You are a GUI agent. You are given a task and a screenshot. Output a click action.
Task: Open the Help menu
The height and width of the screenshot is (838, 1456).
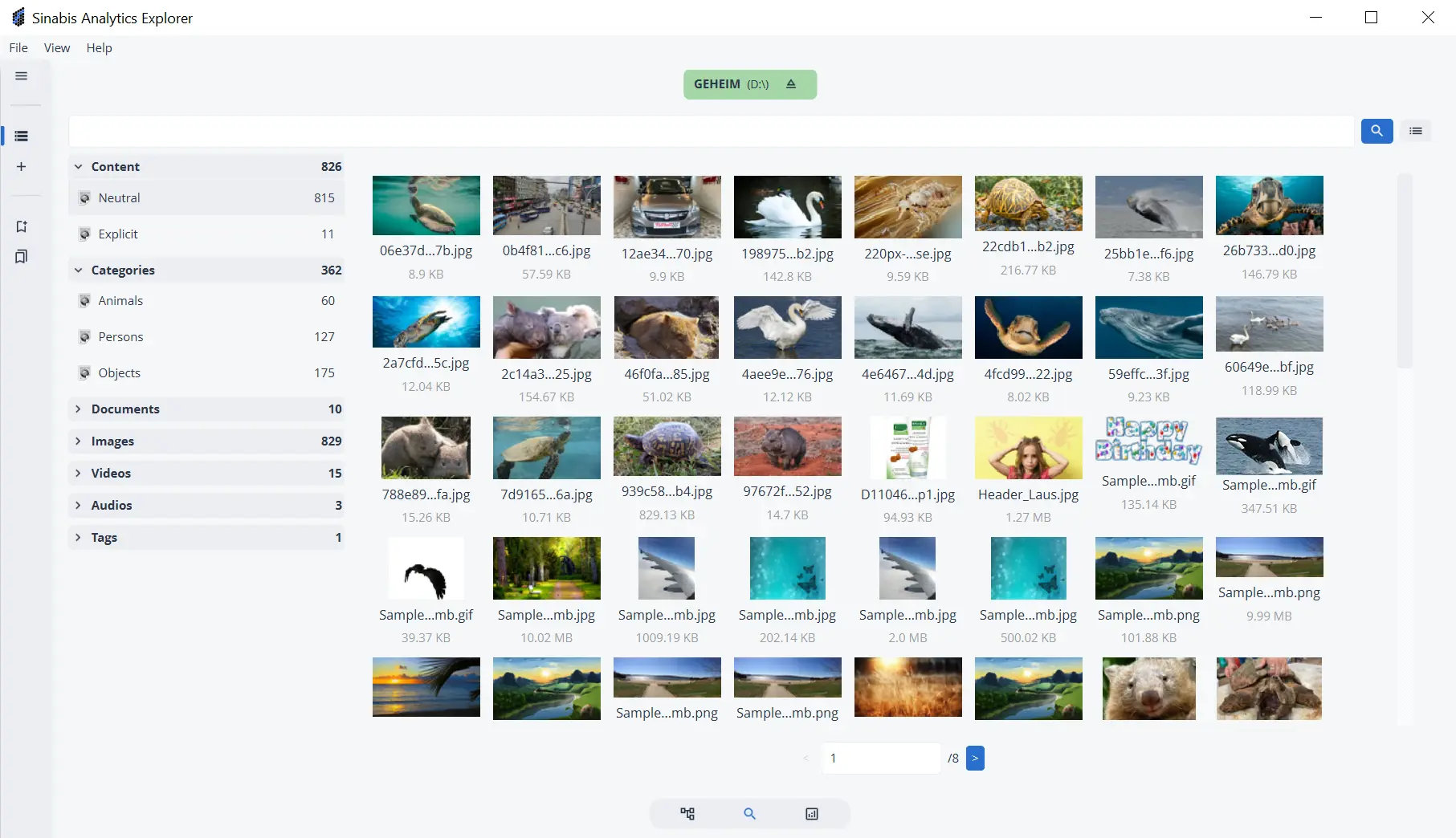tap(98, 47)
